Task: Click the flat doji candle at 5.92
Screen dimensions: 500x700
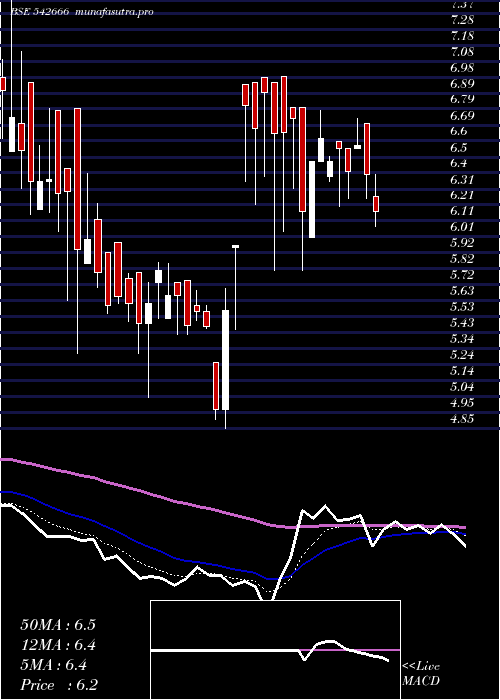Action: 235,246
